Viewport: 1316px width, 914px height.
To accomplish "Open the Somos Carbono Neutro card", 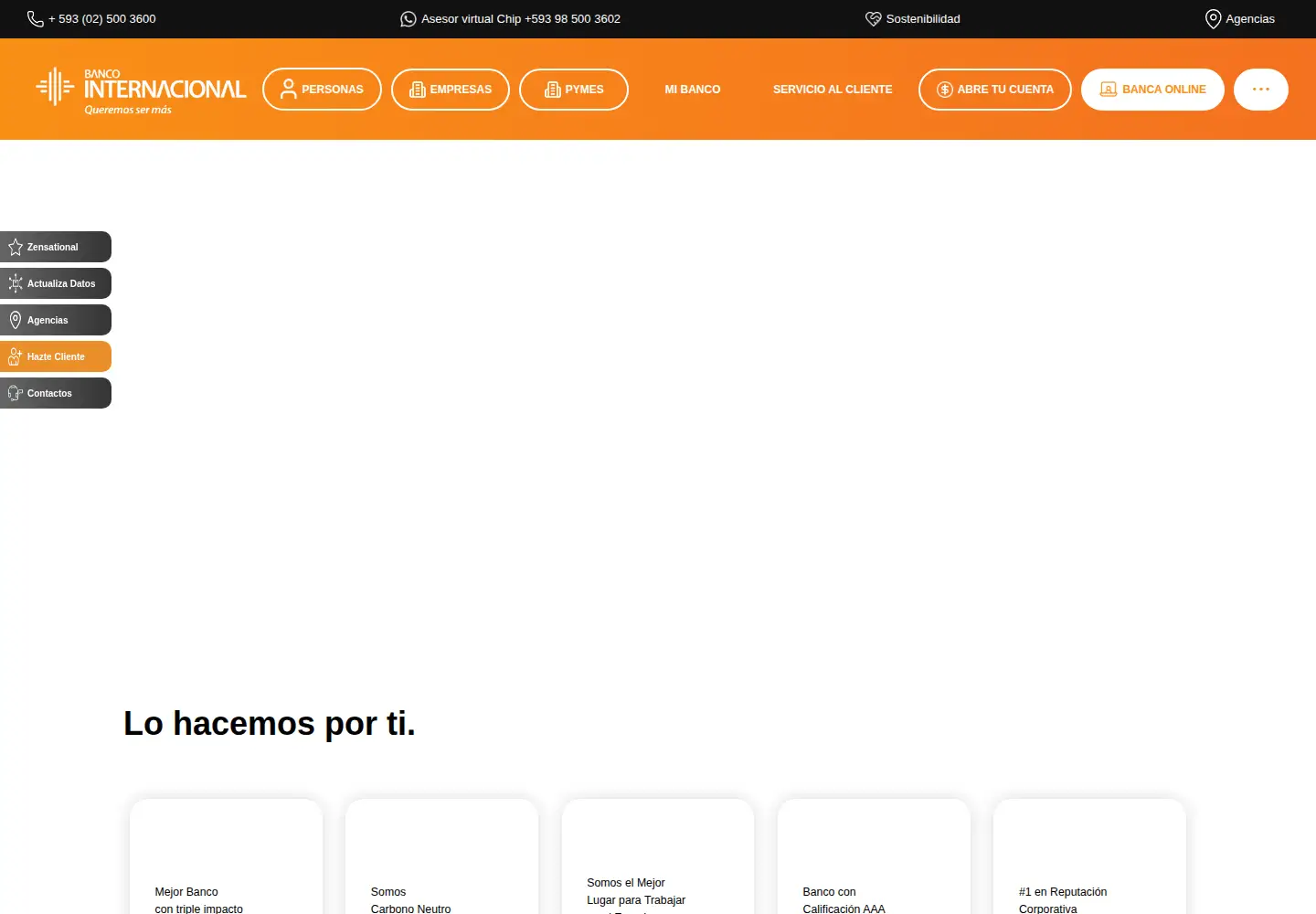I will 442,856.
